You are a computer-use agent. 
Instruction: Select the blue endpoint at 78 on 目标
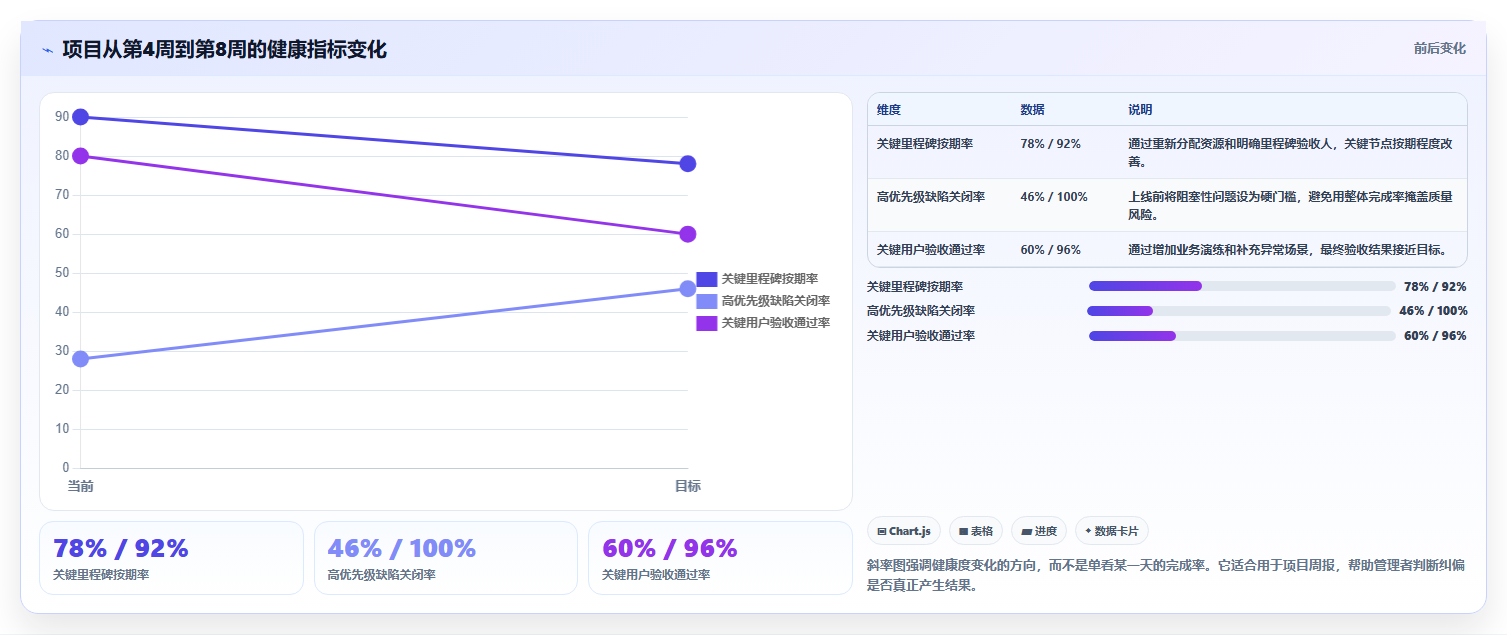[x=688, y=164]
